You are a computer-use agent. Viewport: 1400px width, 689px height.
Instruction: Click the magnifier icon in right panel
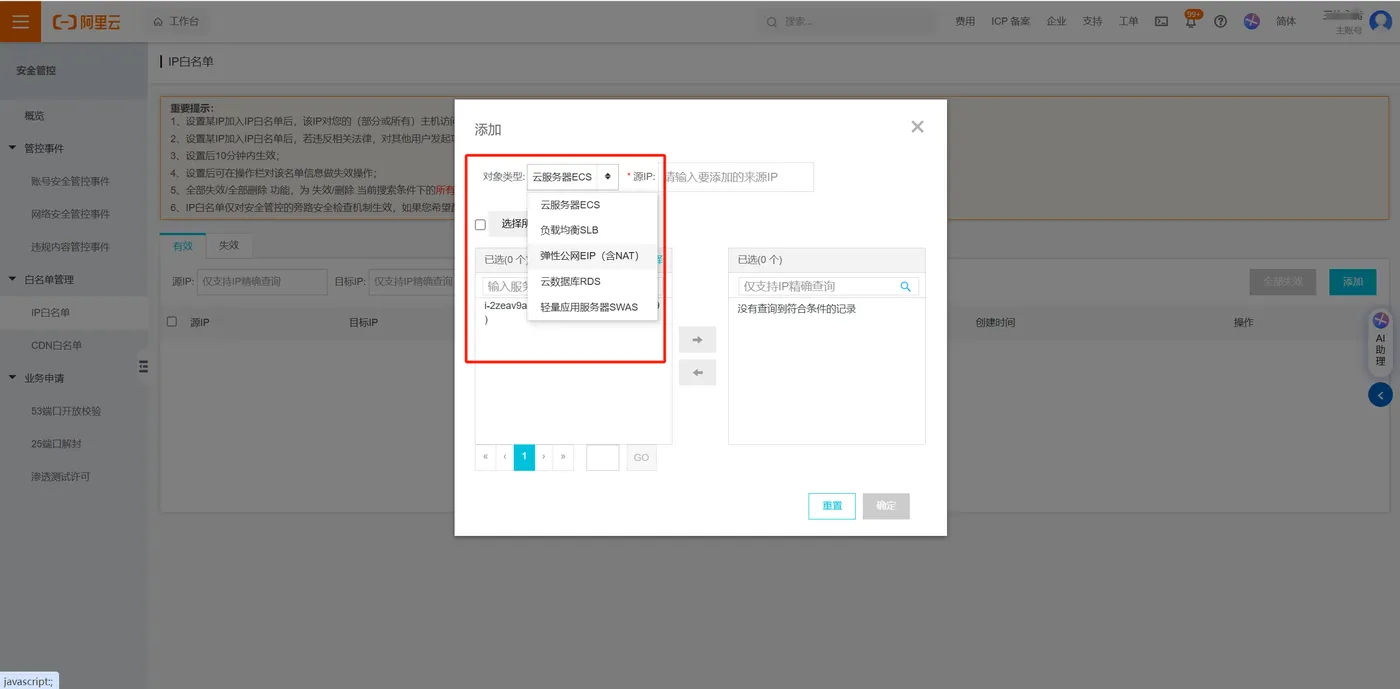[906, 286]
